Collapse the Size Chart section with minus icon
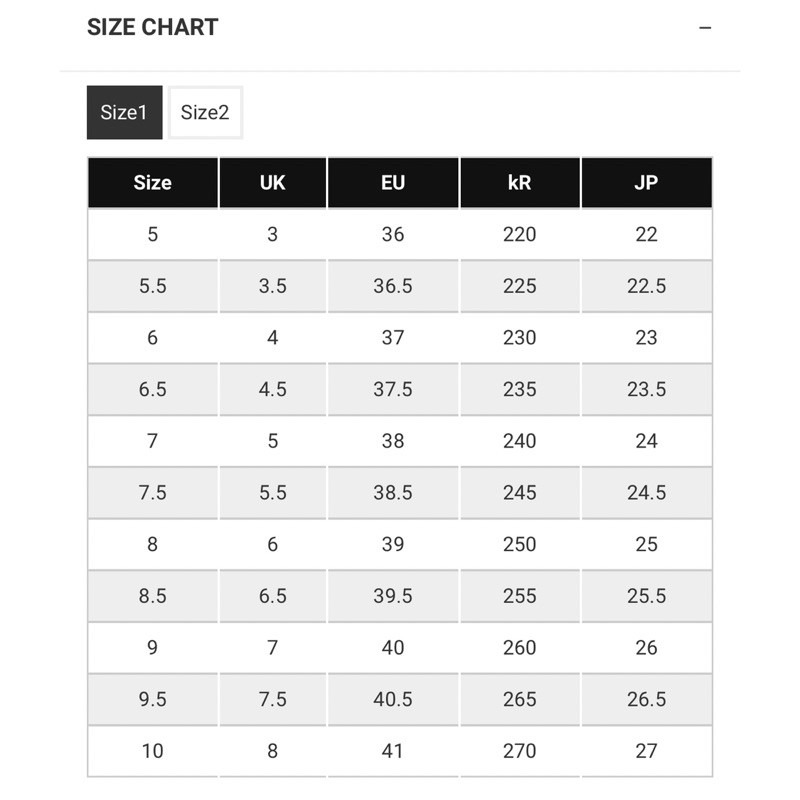Screen dimensions: 800x800 tap(705, 28)
